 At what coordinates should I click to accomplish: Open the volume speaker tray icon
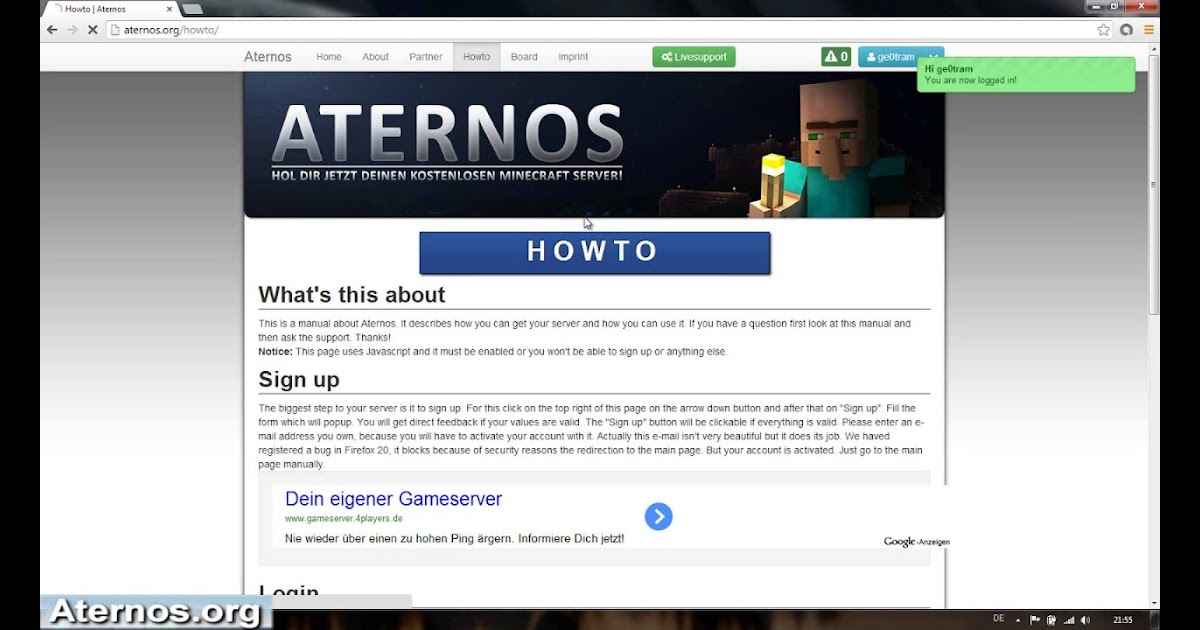(x=1085, y=620)
